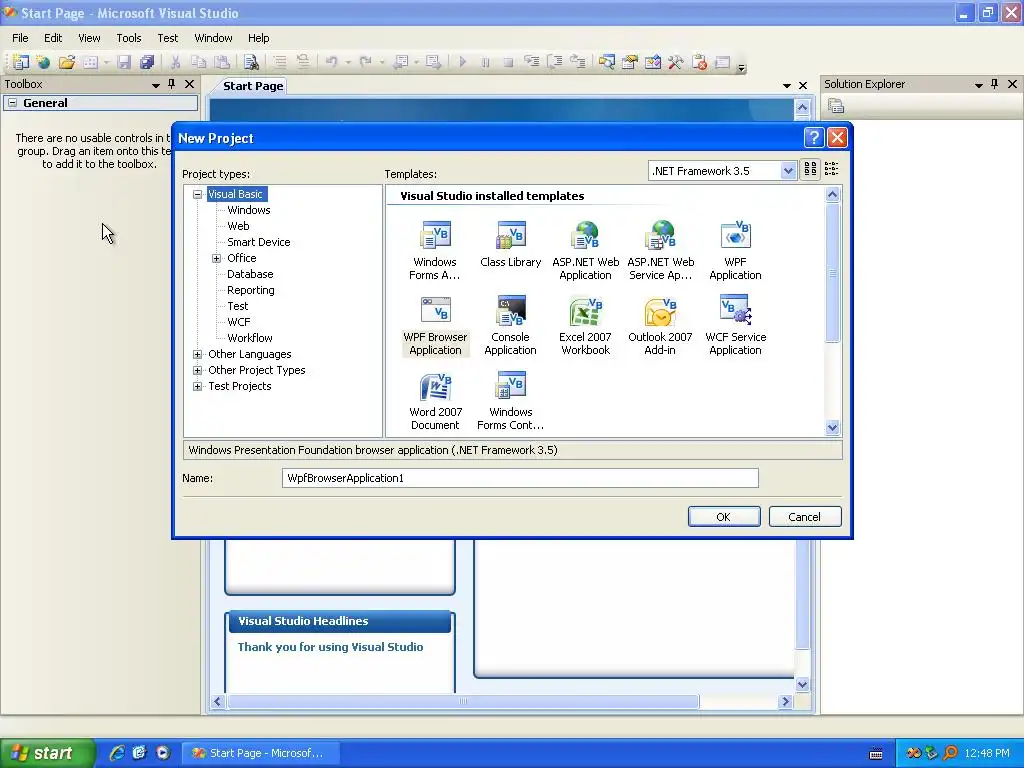Toggle Solution Explorer auto-hide pin
This screenshot has width=1024, height=768.
[x=995, y=84]
